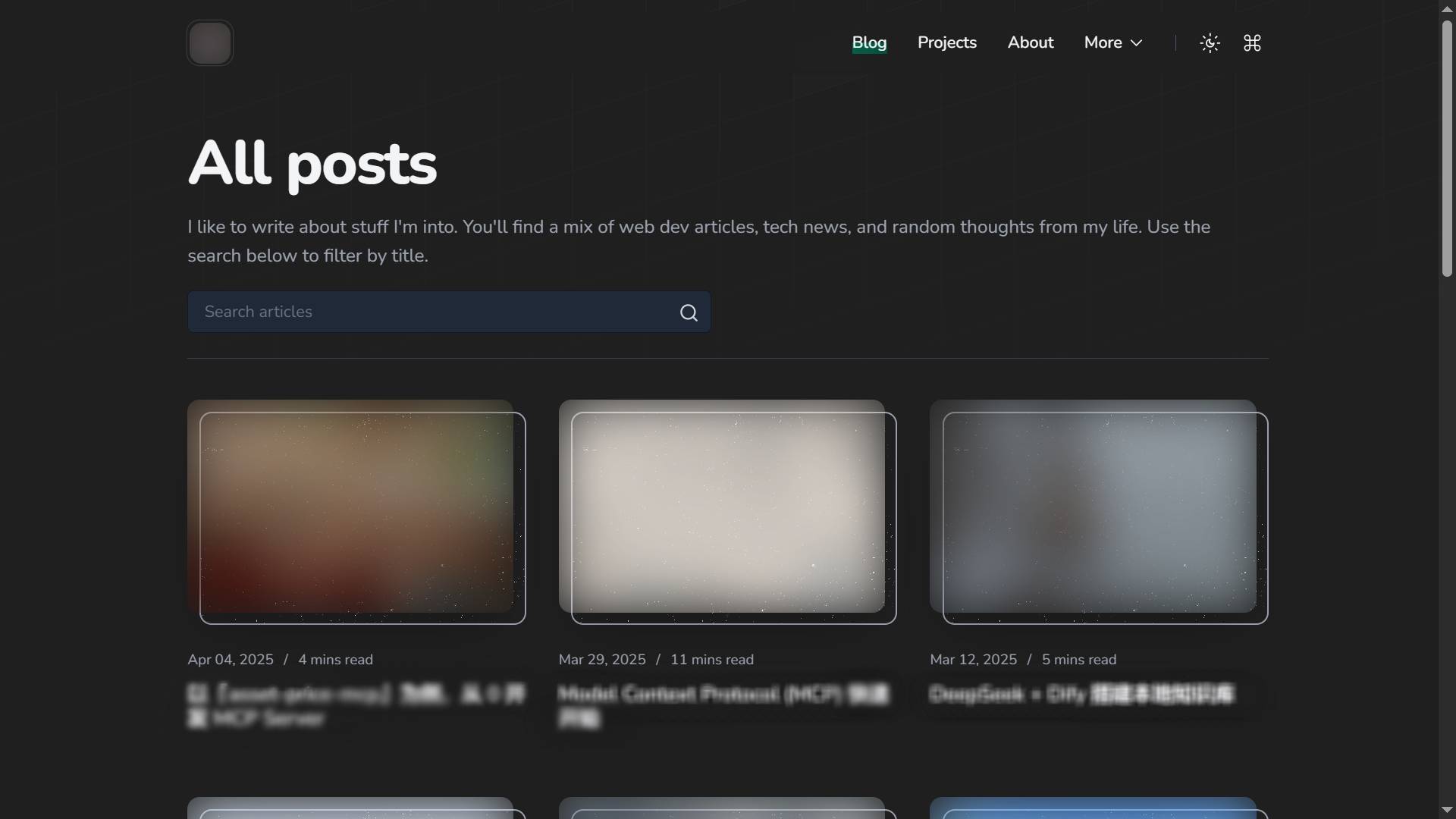Open the Mar 29, 2025 post thumbnail

tap(728, 512)
